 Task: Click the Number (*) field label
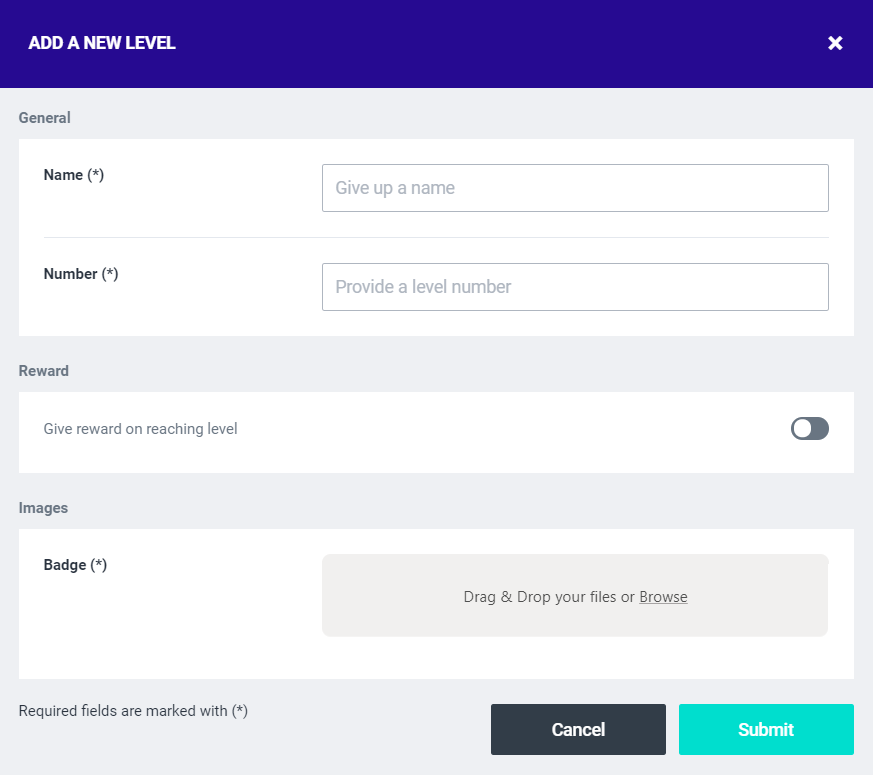coord(81,274)
